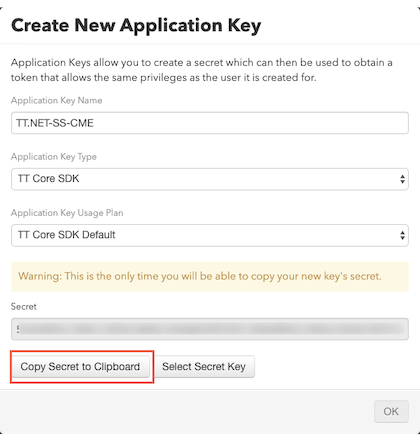
Task: Open the Application Key Type dropdown
Action: (210, 179)
